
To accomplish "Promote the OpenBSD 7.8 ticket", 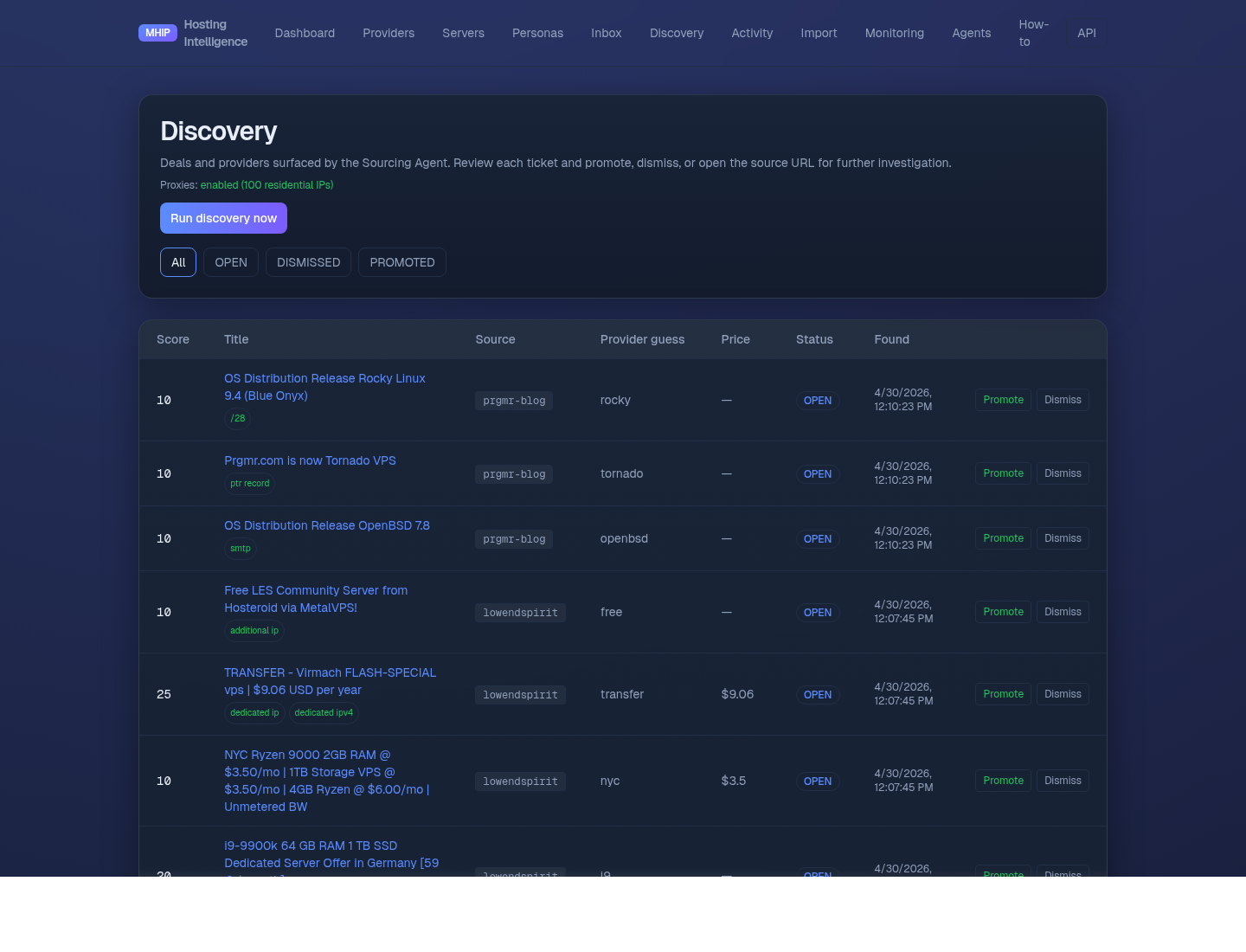I will pyautogui.click(x=1003, y=538).
